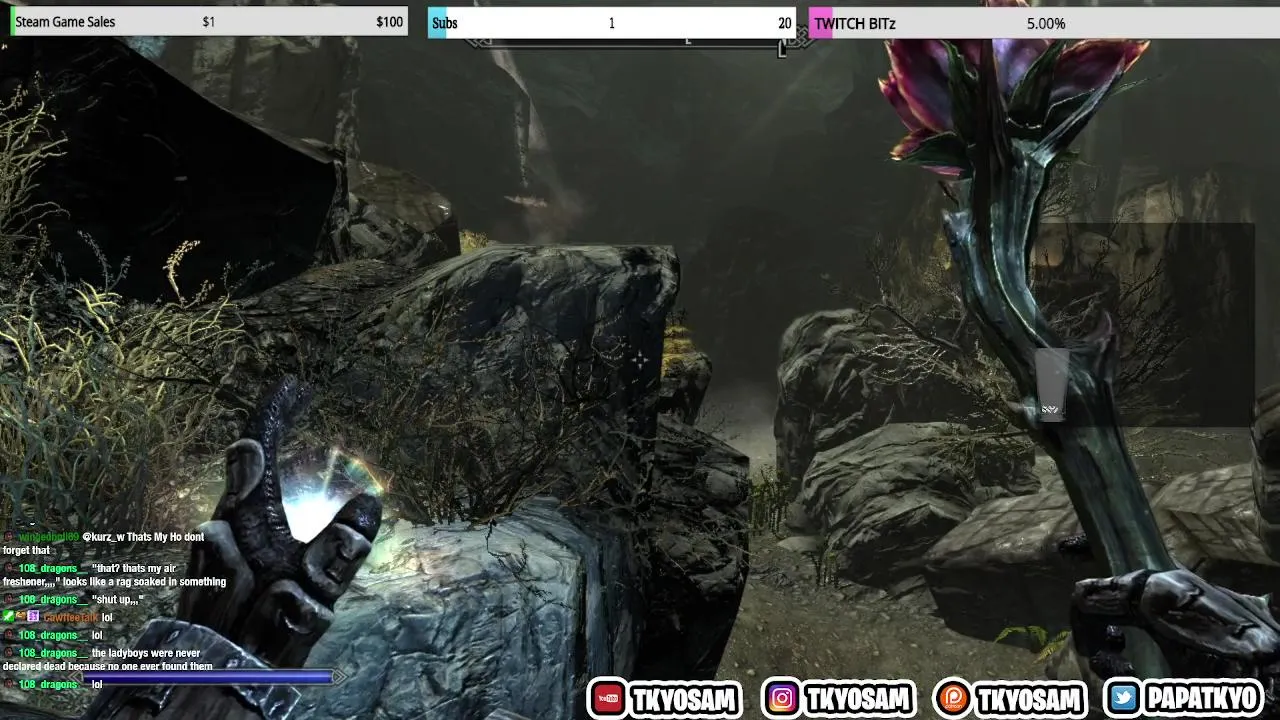Open the PAPATKYO Twitter handle

[1201, 699]
